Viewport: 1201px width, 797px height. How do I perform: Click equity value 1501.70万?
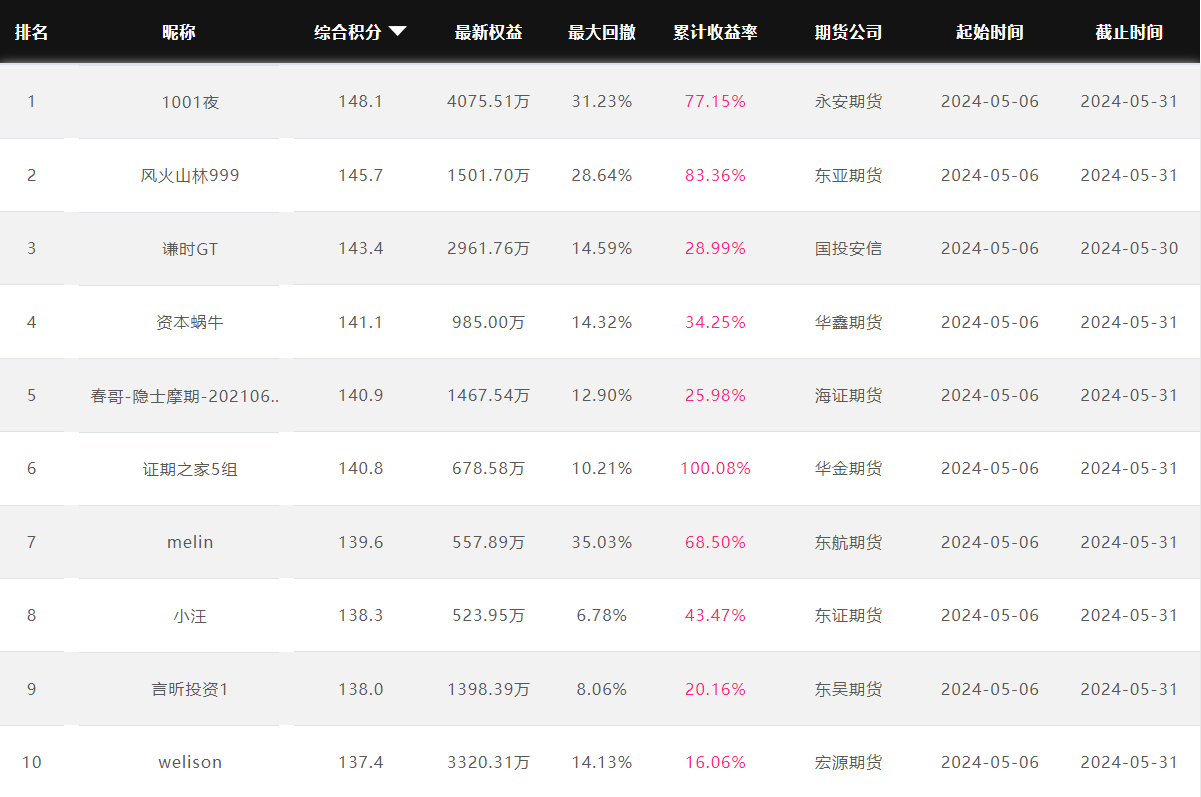pyautogui.click(x=488, y=175)
